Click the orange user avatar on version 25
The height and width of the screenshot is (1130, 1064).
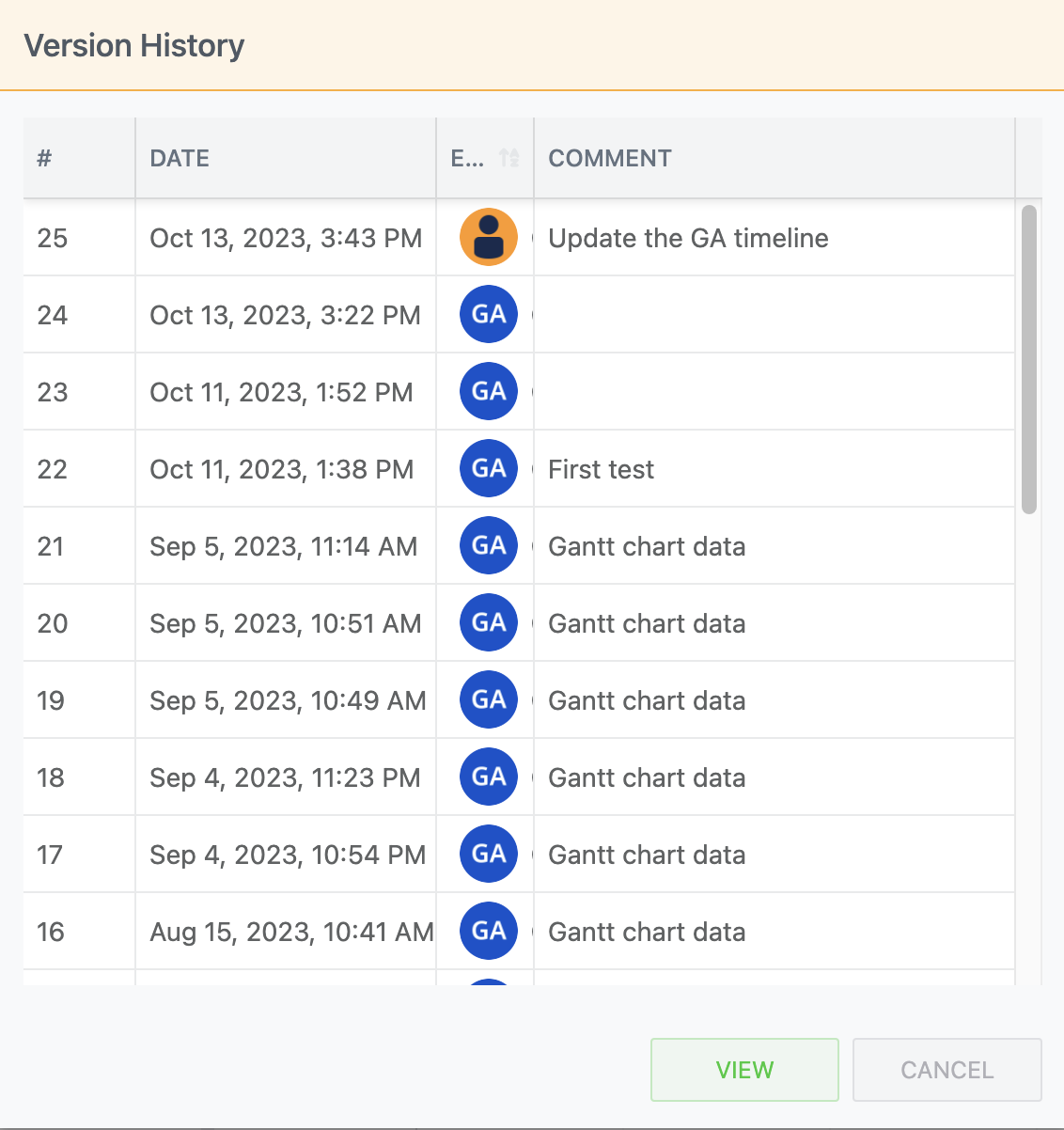coord(488,237)
